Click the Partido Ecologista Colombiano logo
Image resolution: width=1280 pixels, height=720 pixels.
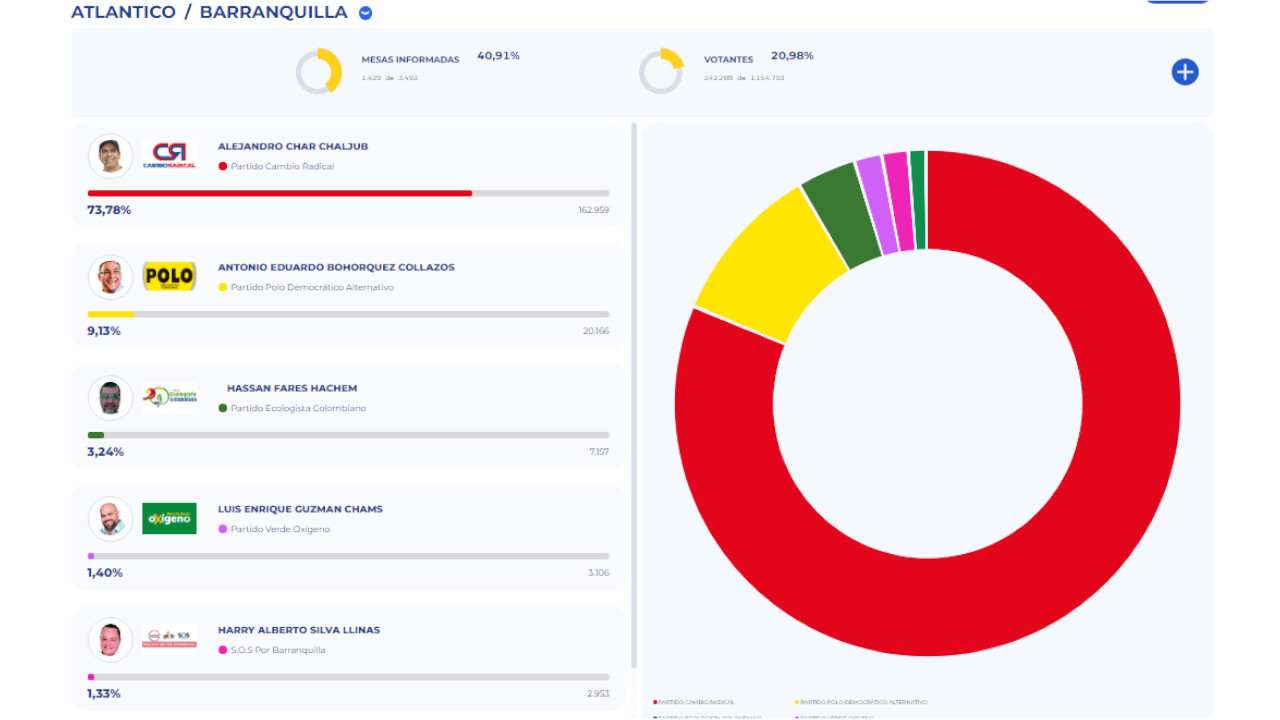[x=169, y=398]
